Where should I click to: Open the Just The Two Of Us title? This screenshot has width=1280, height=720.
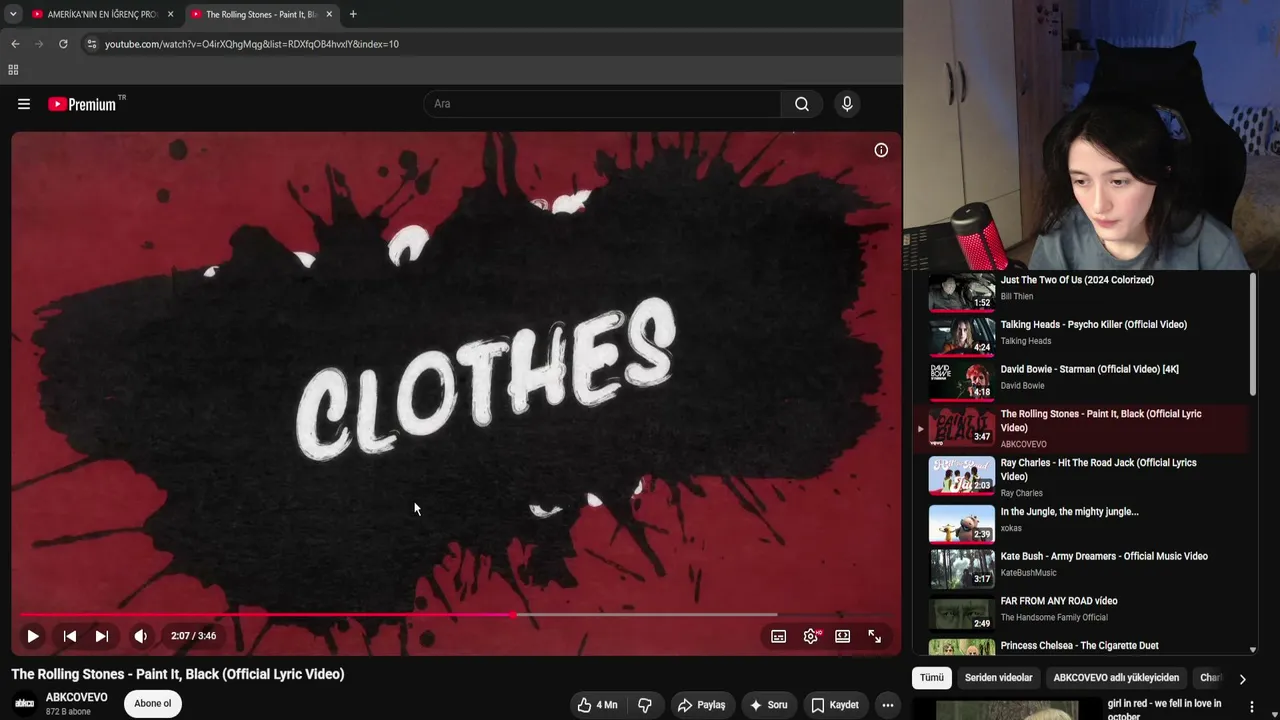(1077, 280)
